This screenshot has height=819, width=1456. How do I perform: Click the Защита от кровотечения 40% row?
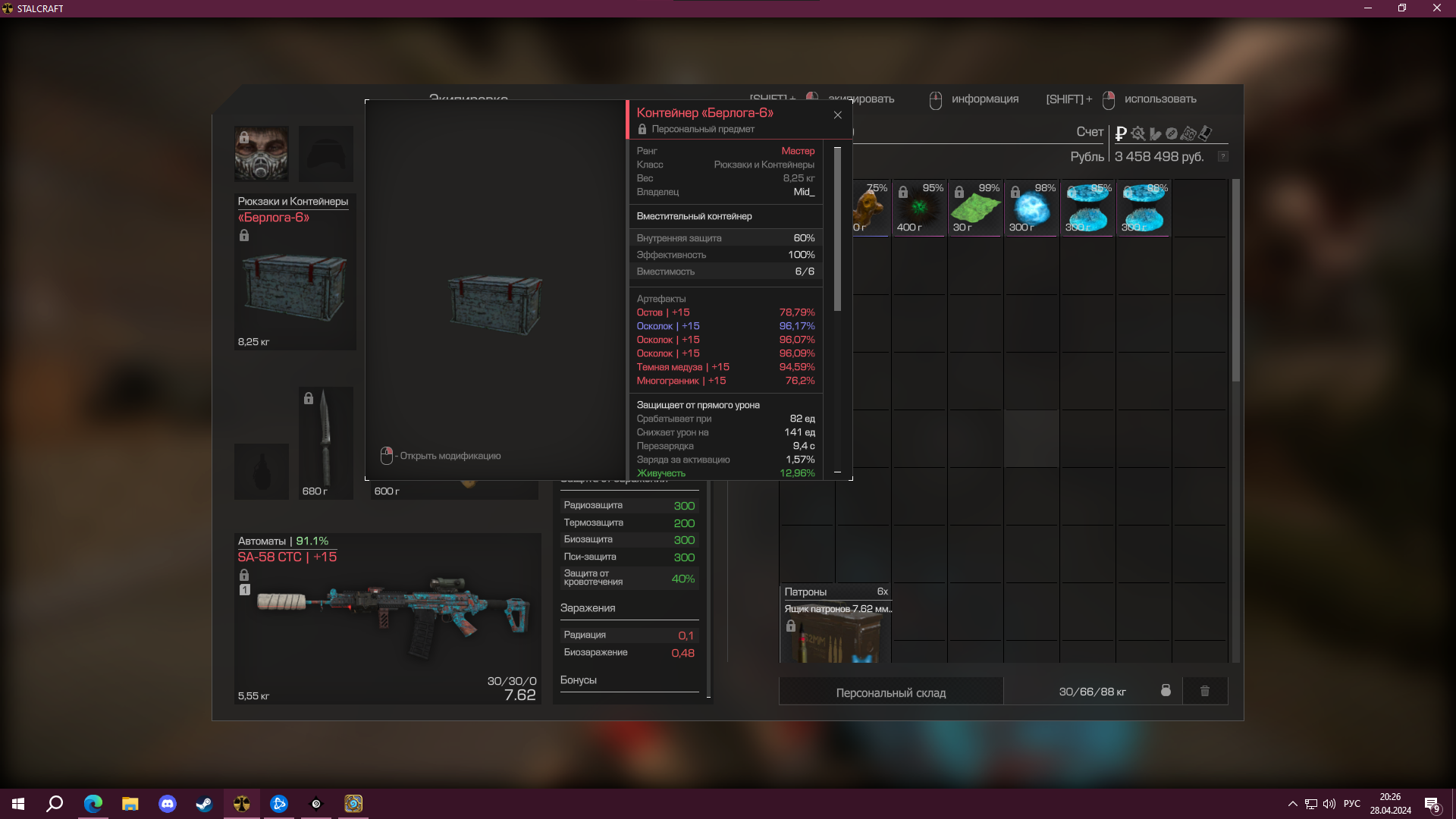[x=629, y=578]
